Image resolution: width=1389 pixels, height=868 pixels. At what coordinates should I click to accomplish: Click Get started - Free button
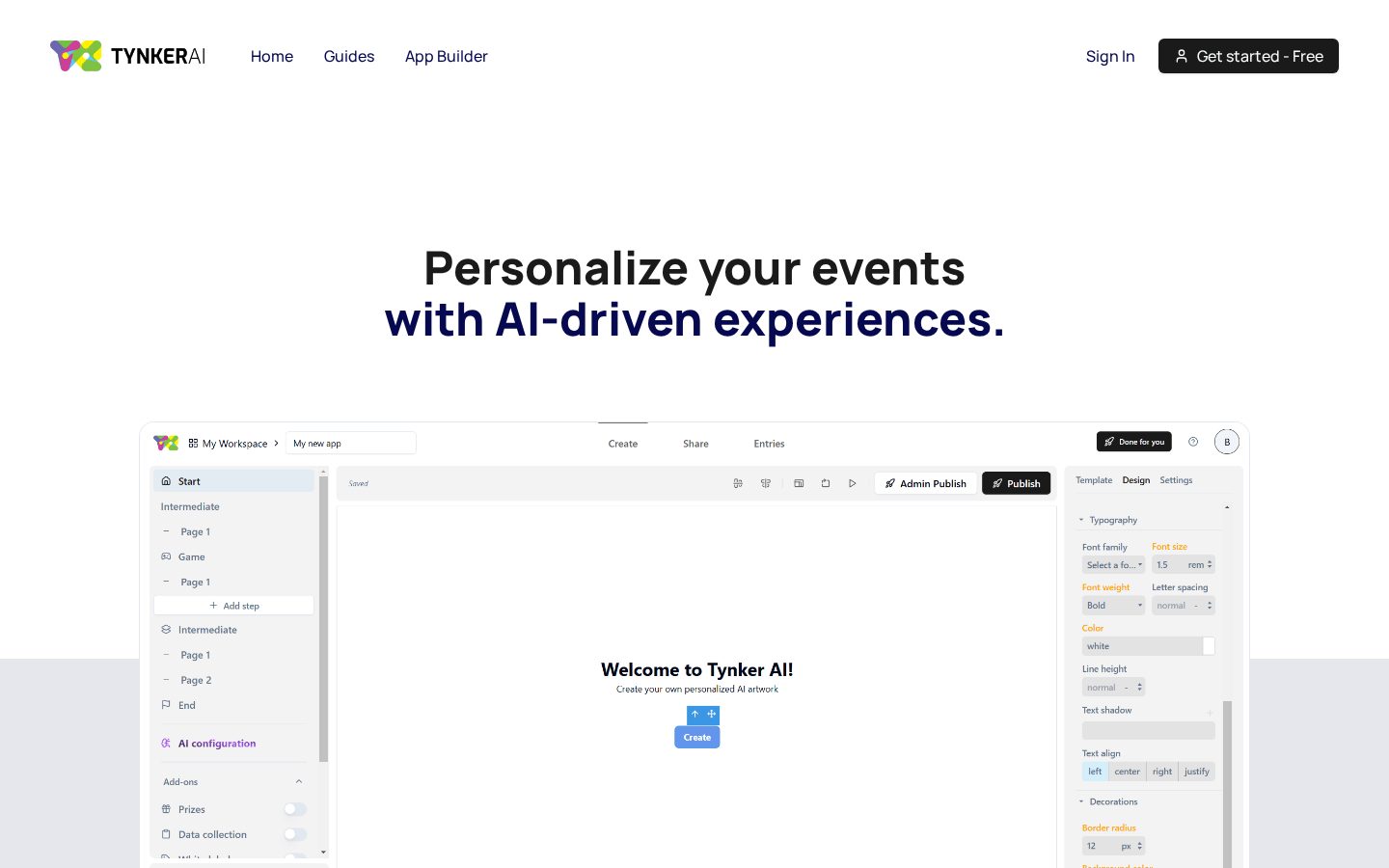(x=1248, y=56)
